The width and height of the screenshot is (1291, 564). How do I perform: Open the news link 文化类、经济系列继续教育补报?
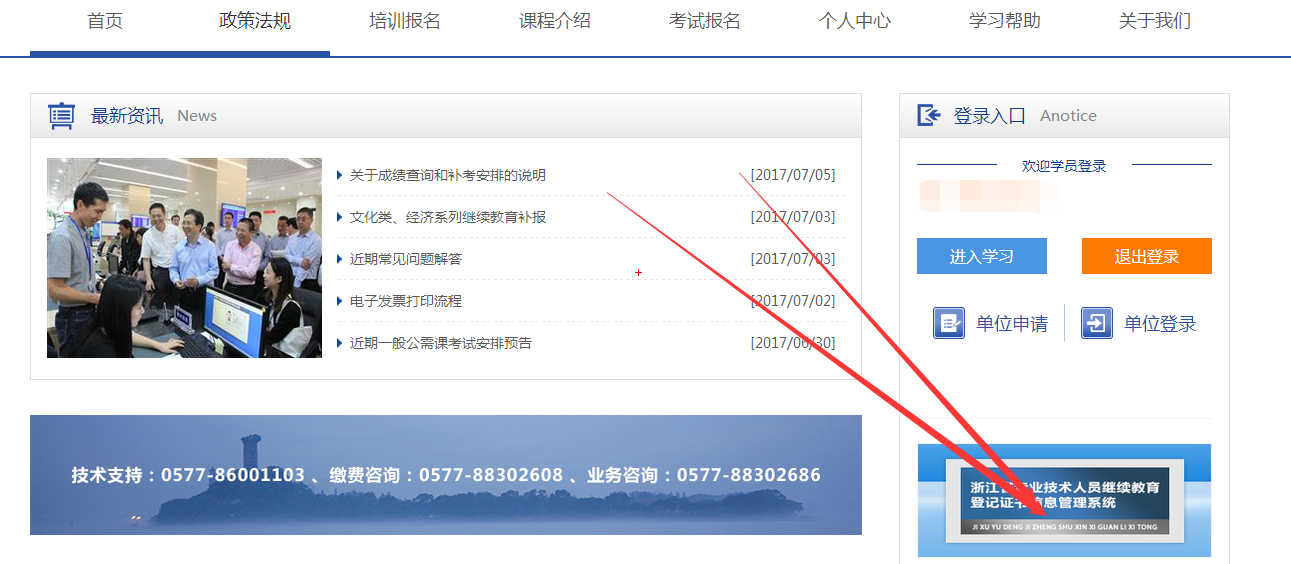pyautogui.click(x=448, y=217)
